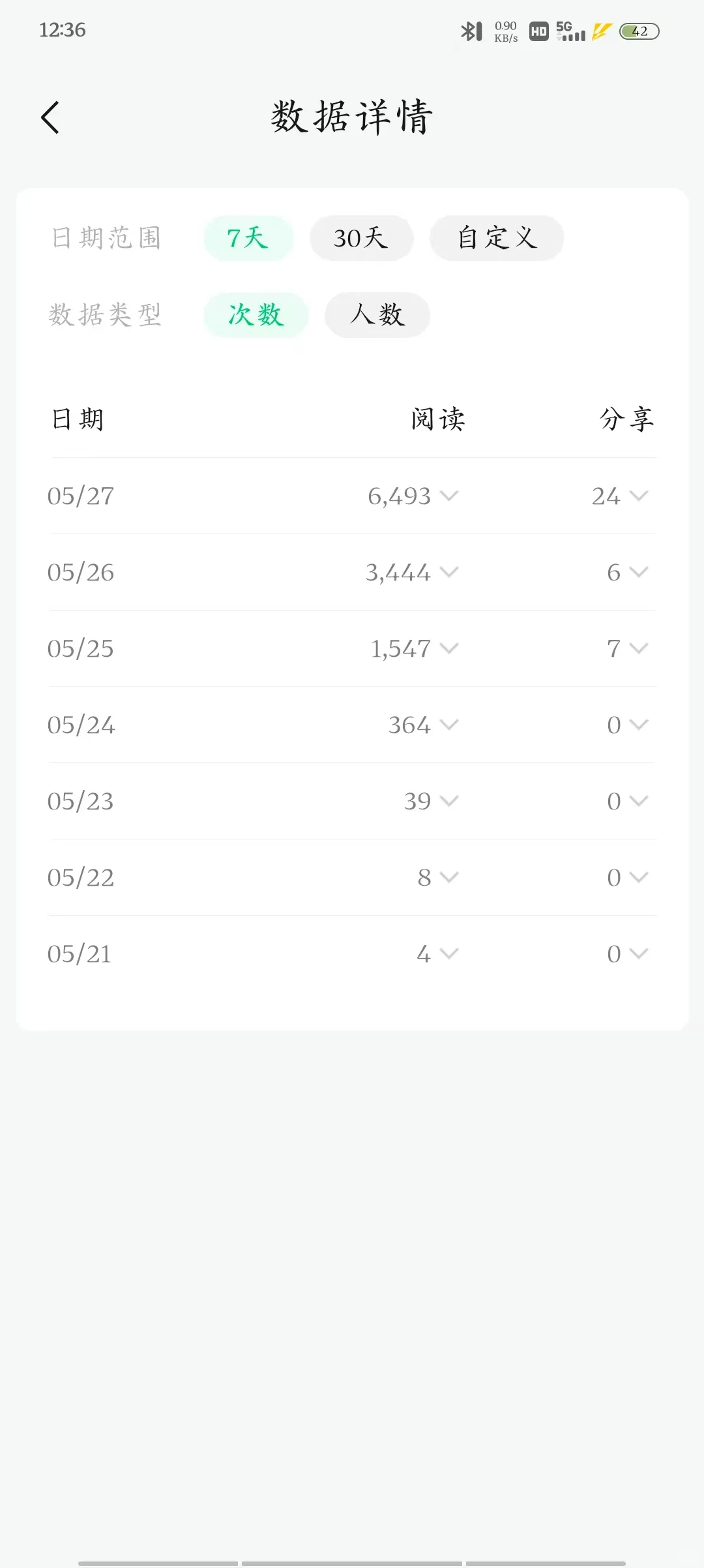Expand the 39 reads on 05/23

(x=432, y=801)
